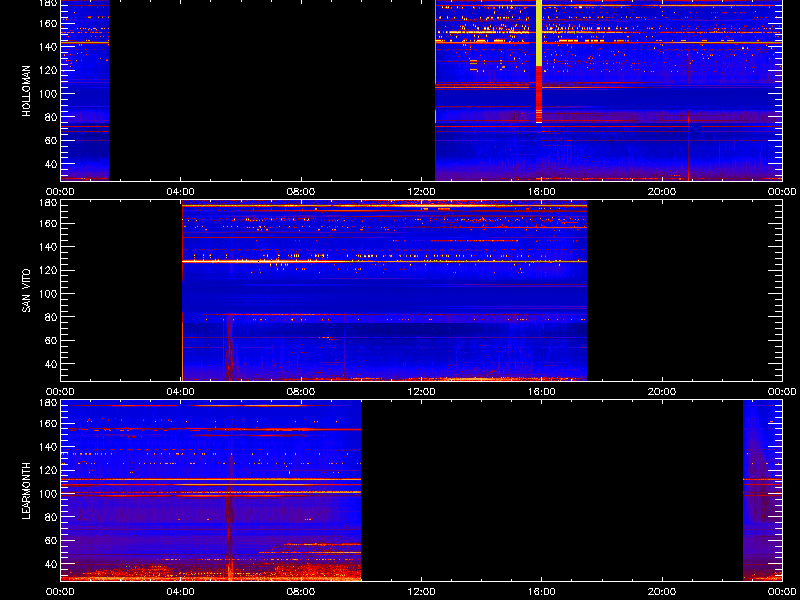
Task: Click the SAN VITO station label
Action: tap(26, 291)
